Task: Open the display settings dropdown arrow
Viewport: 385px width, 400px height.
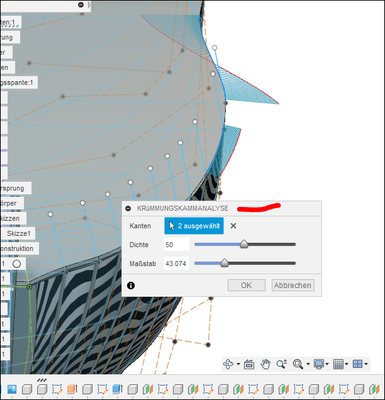Action: [327, 364]
